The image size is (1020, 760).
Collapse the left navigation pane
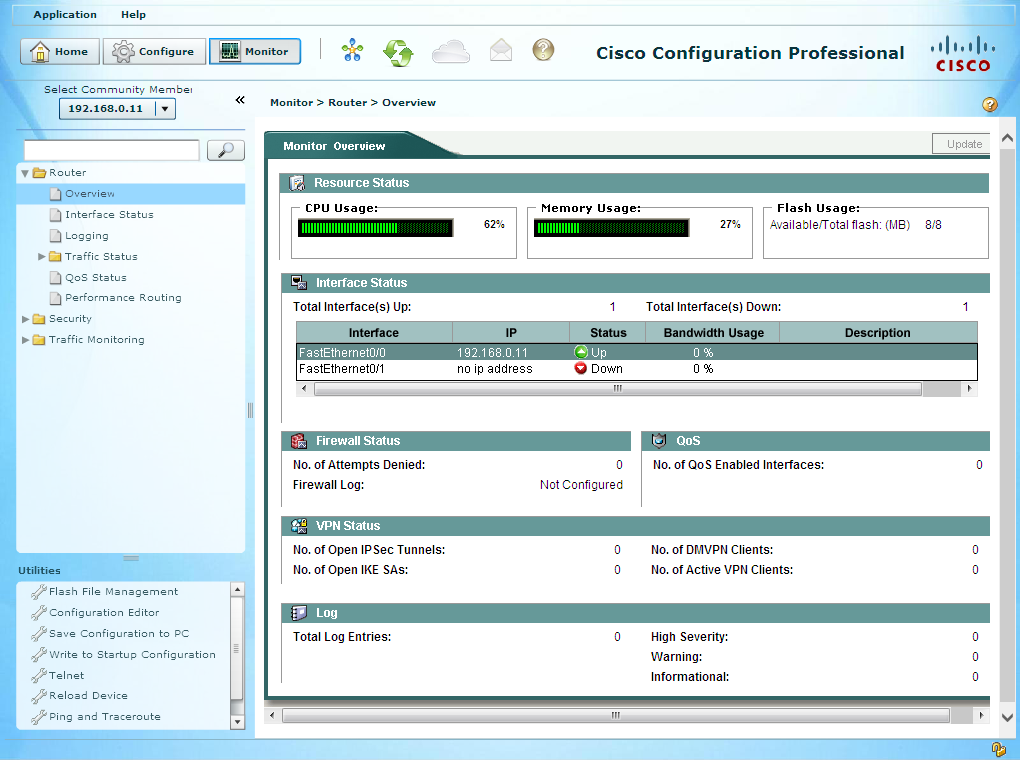(240, 100)
